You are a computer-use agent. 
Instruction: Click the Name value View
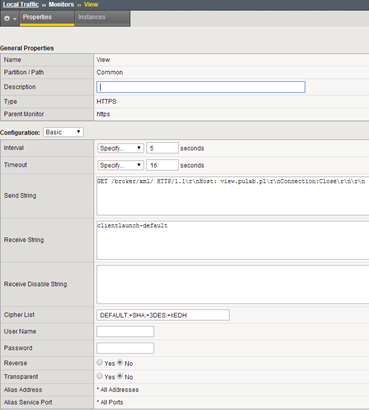pos(103,60)
